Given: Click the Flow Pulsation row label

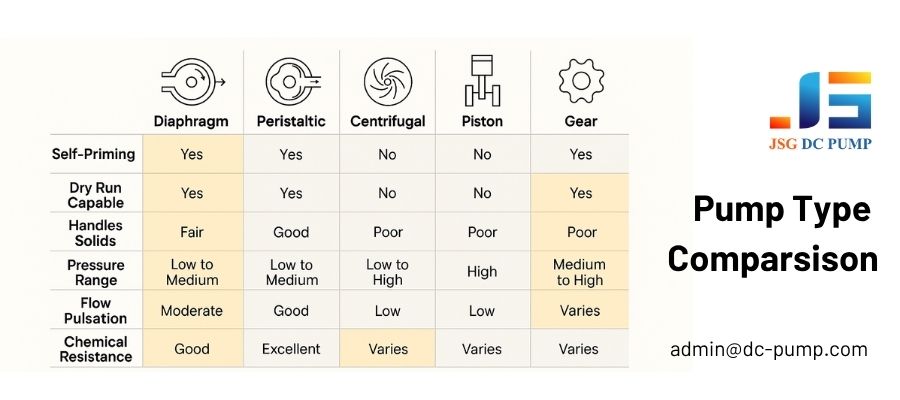Looking at the screenshot, I should pyautogui.click(x=96, y=310).
